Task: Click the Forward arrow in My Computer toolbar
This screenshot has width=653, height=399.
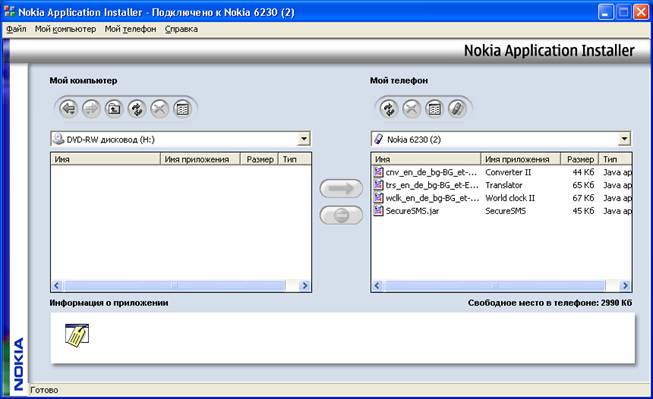Action: [91, 109]
